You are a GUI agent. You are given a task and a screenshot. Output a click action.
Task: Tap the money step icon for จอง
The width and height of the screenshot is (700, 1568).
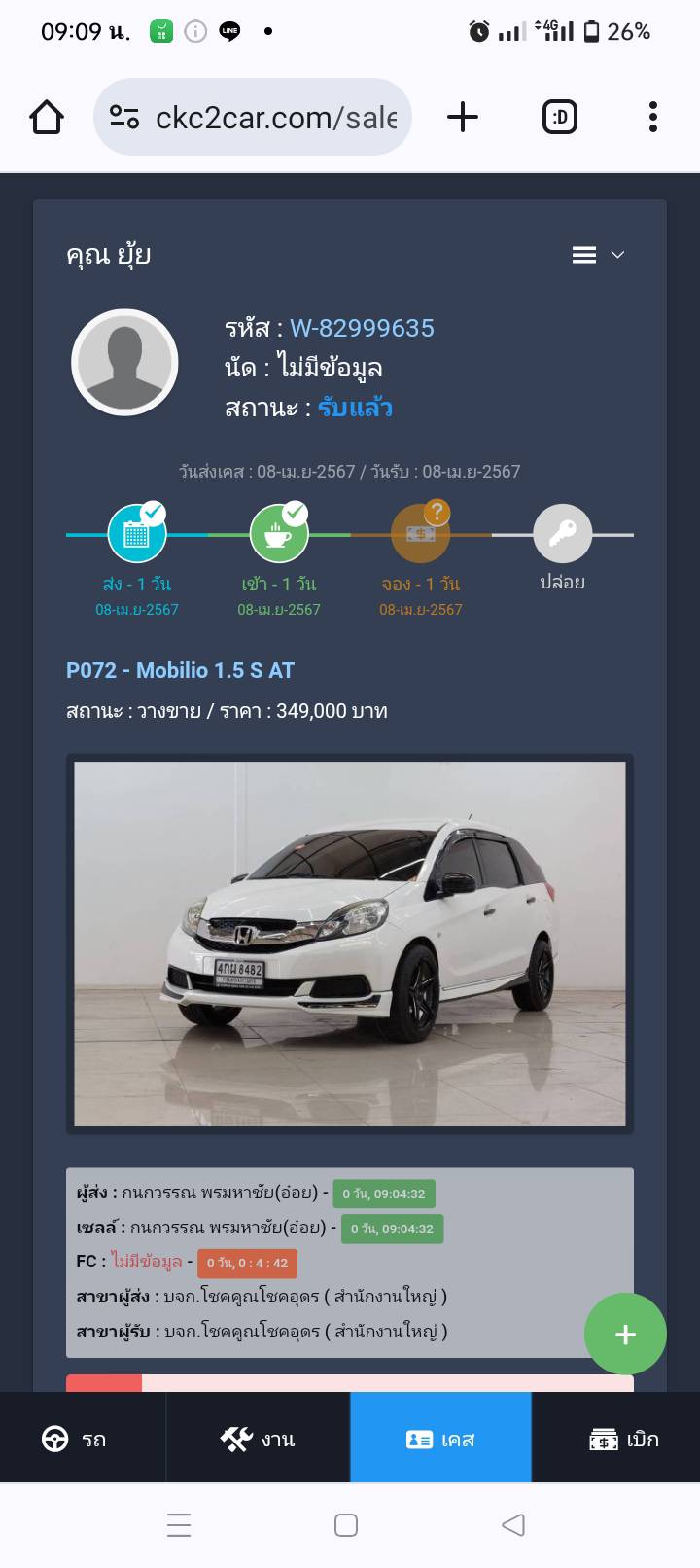[x=421, y=533]
